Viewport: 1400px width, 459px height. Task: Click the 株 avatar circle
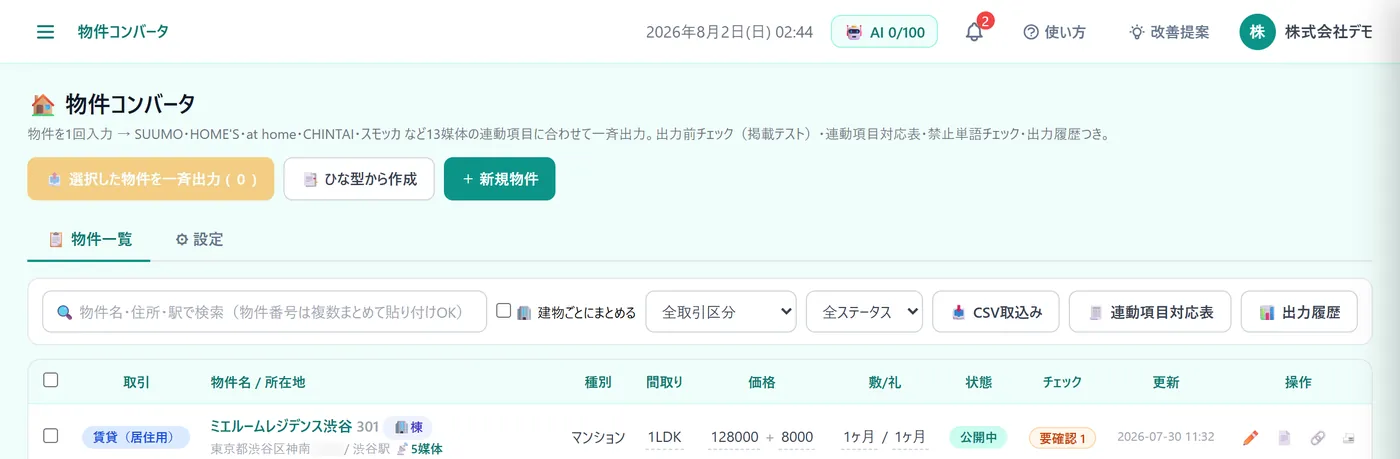pos(1257,32)
